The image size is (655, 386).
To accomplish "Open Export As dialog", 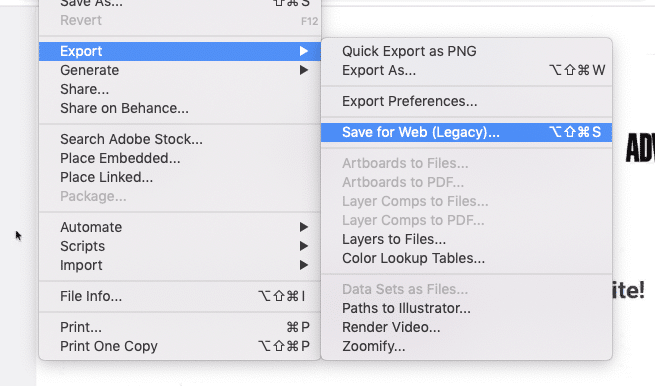I will pos(466,71).
